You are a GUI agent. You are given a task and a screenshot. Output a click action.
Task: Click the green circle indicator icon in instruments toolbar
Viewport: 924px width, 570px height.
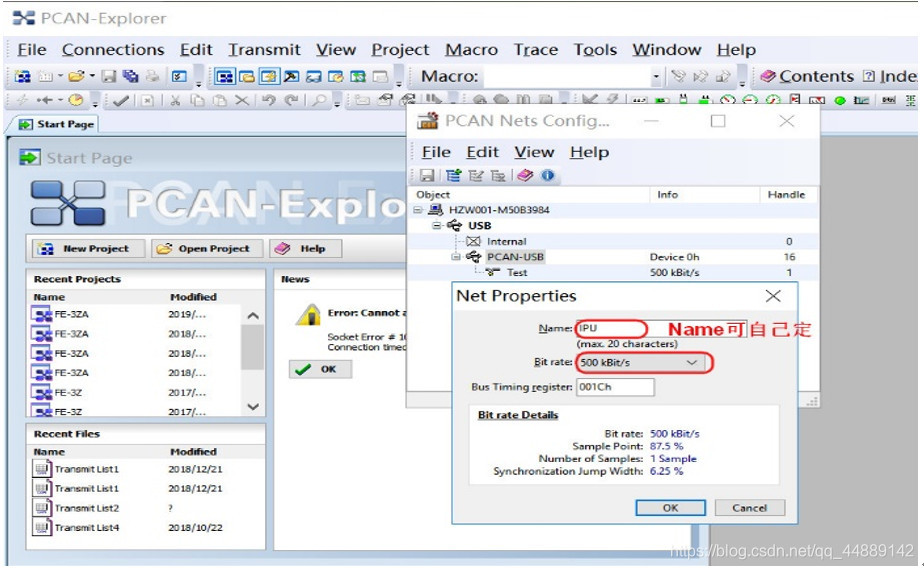(x=840, y=100)
